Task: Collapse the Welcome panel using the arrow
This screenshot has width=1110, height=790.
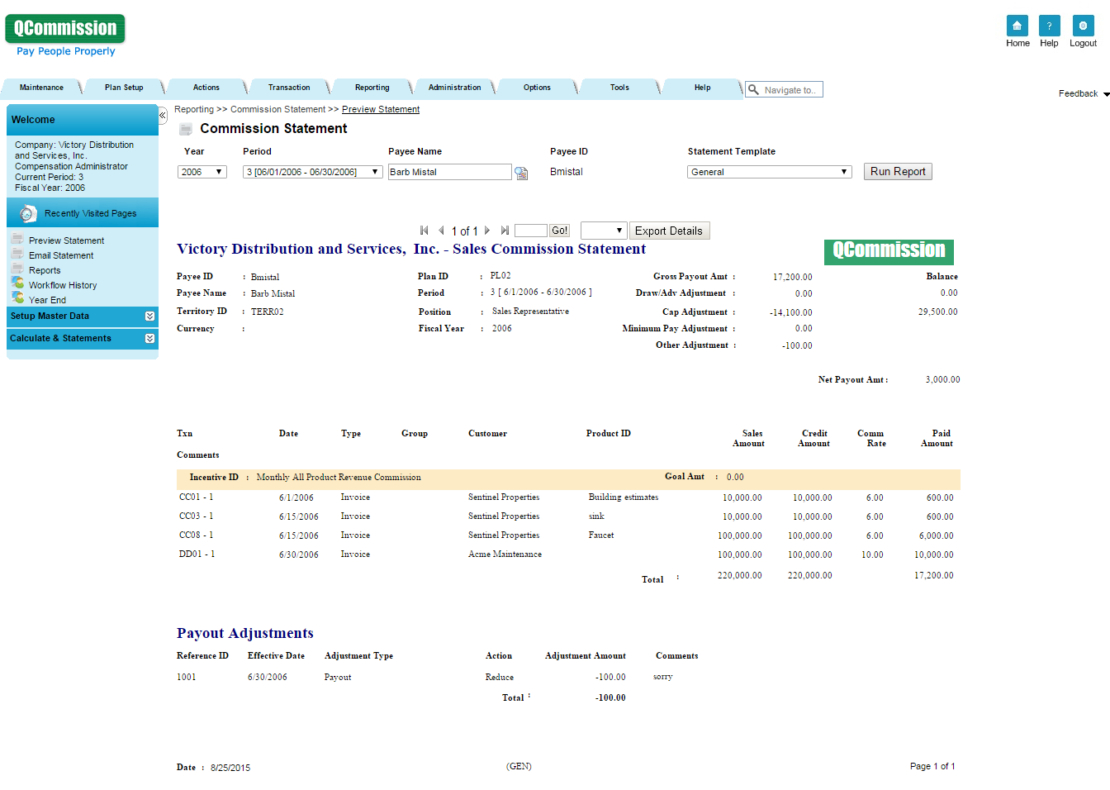Action: (x=162, y=115)
